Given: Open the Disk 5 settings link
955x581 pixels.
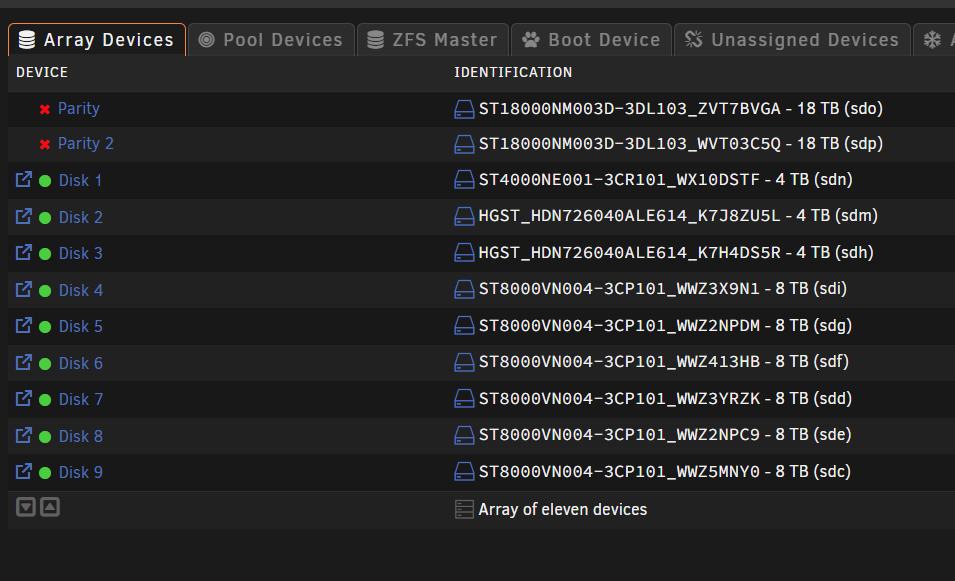Looking at the screenshot, I should [80, 326].
